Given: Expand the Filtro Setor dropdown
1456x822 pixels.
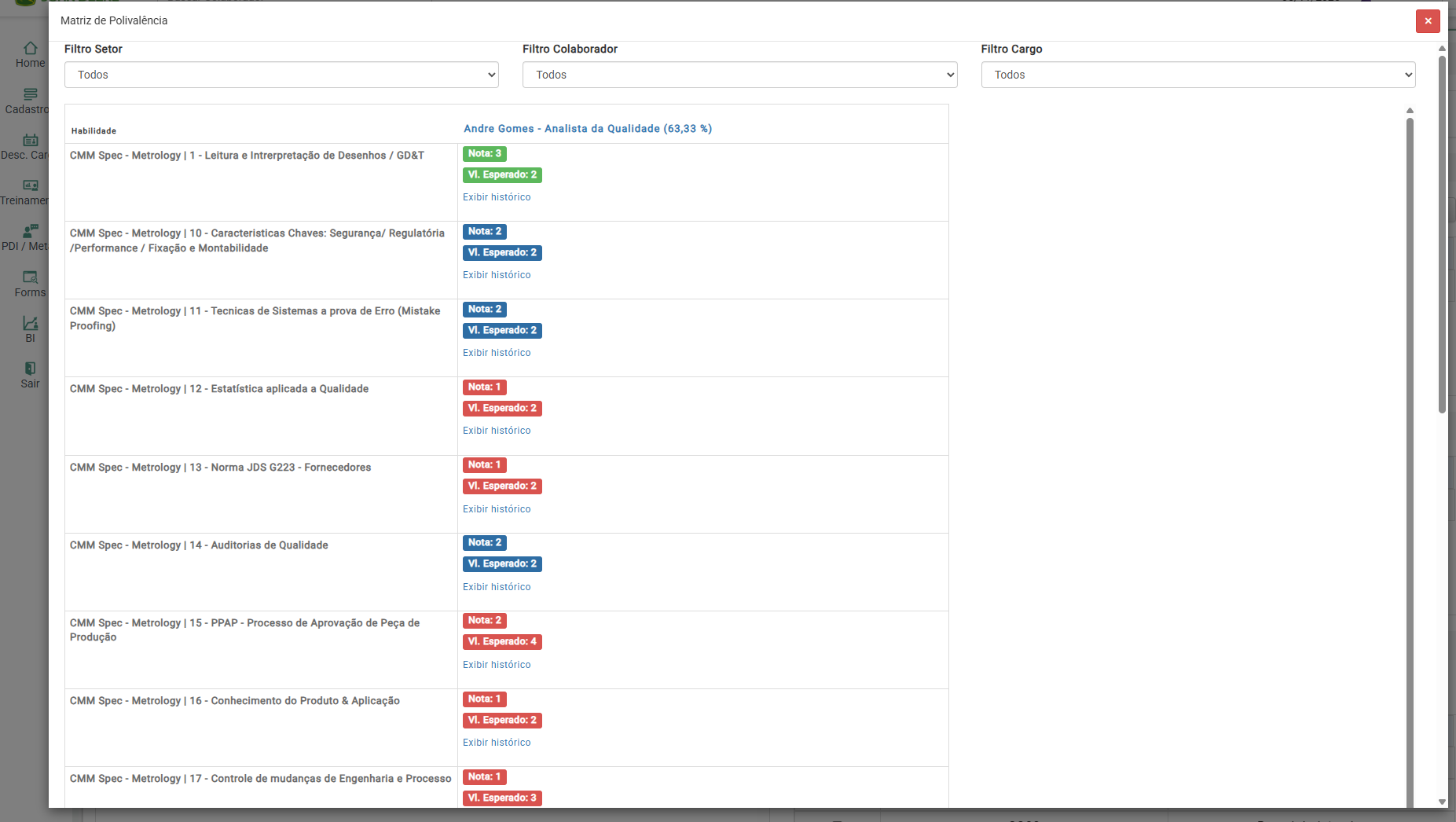Looking at the screenshot, I should click(281, 75).
